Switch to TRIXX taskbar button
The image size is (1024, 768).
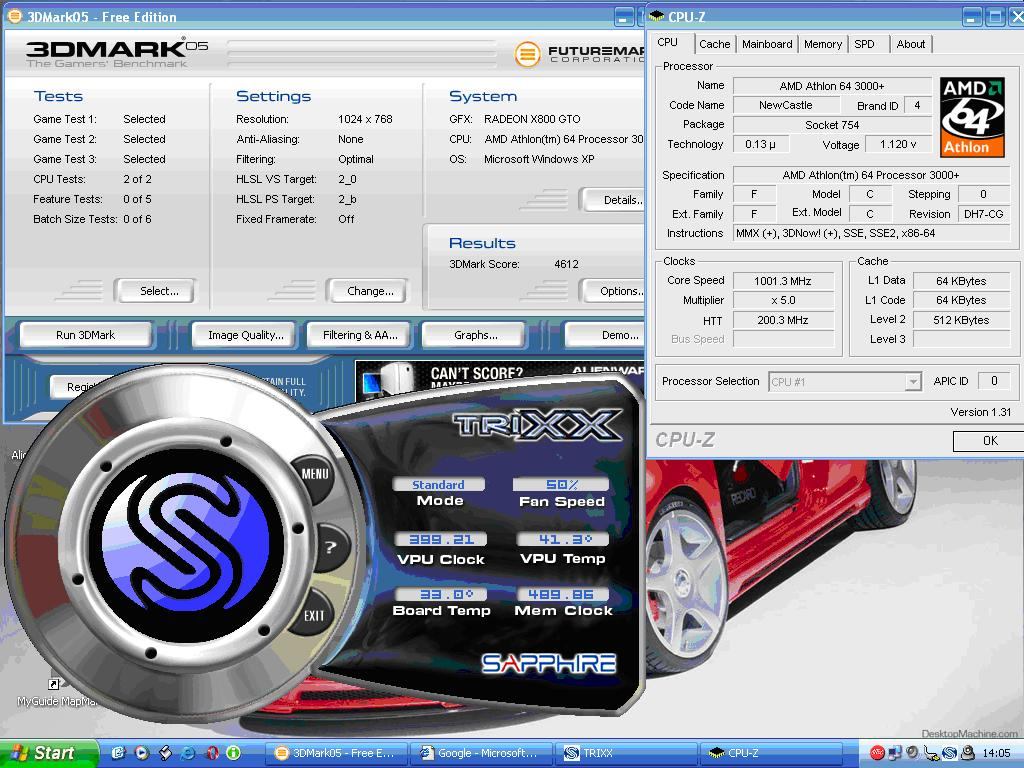click(x=627, y=753)
